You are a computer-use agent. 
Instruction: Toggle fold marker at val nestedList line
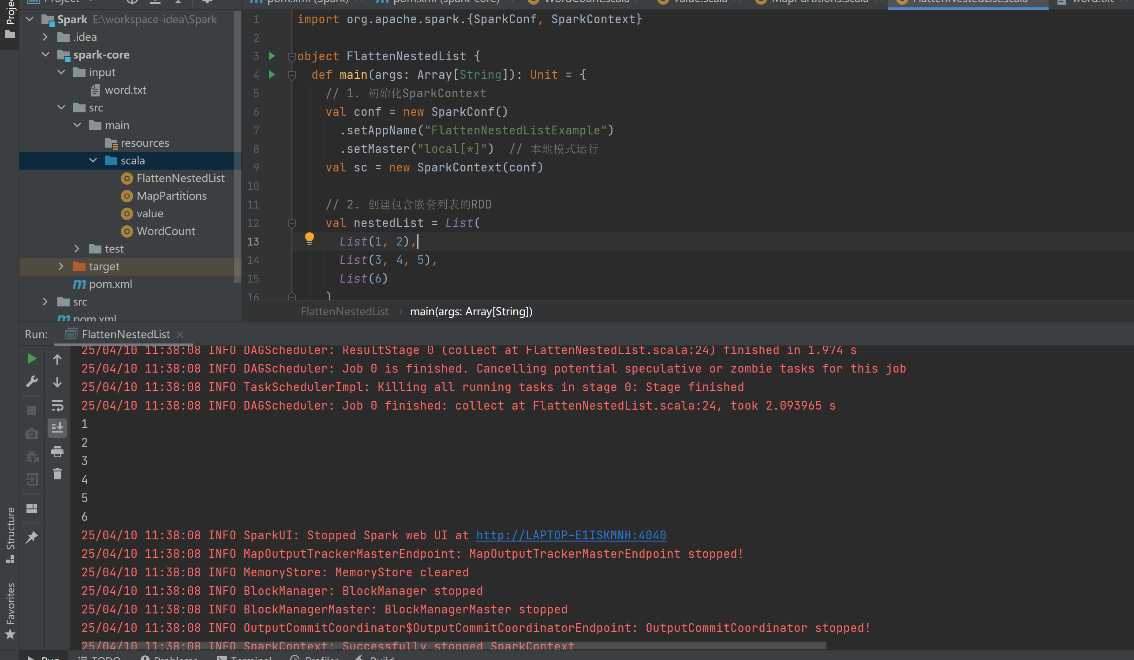click(x=292, y=223)
